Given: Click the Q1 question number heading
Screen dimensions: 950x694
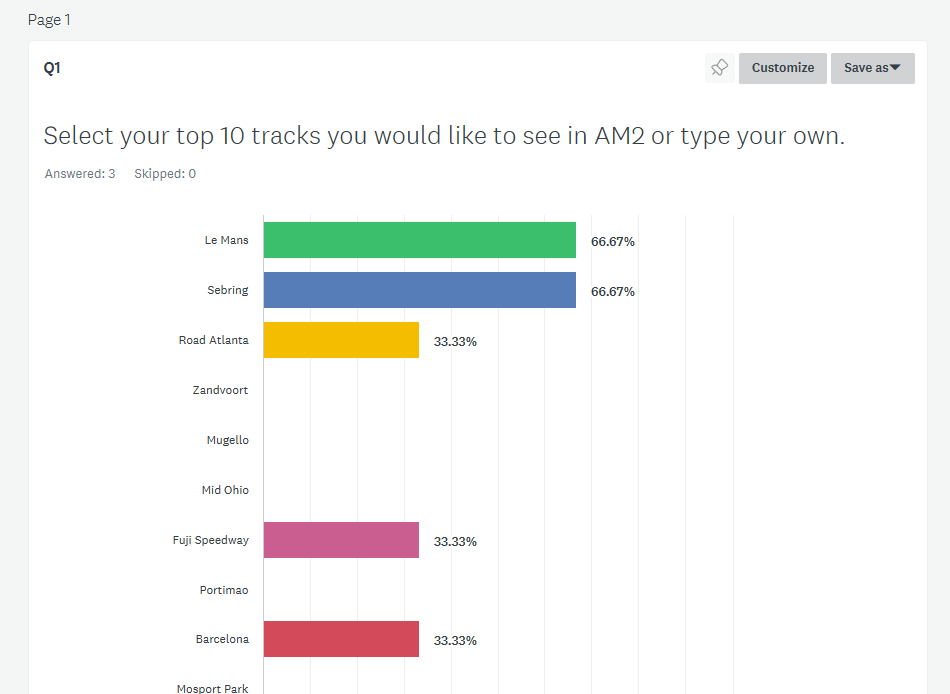Looking at the screenshot, I should tap(52, 68).
